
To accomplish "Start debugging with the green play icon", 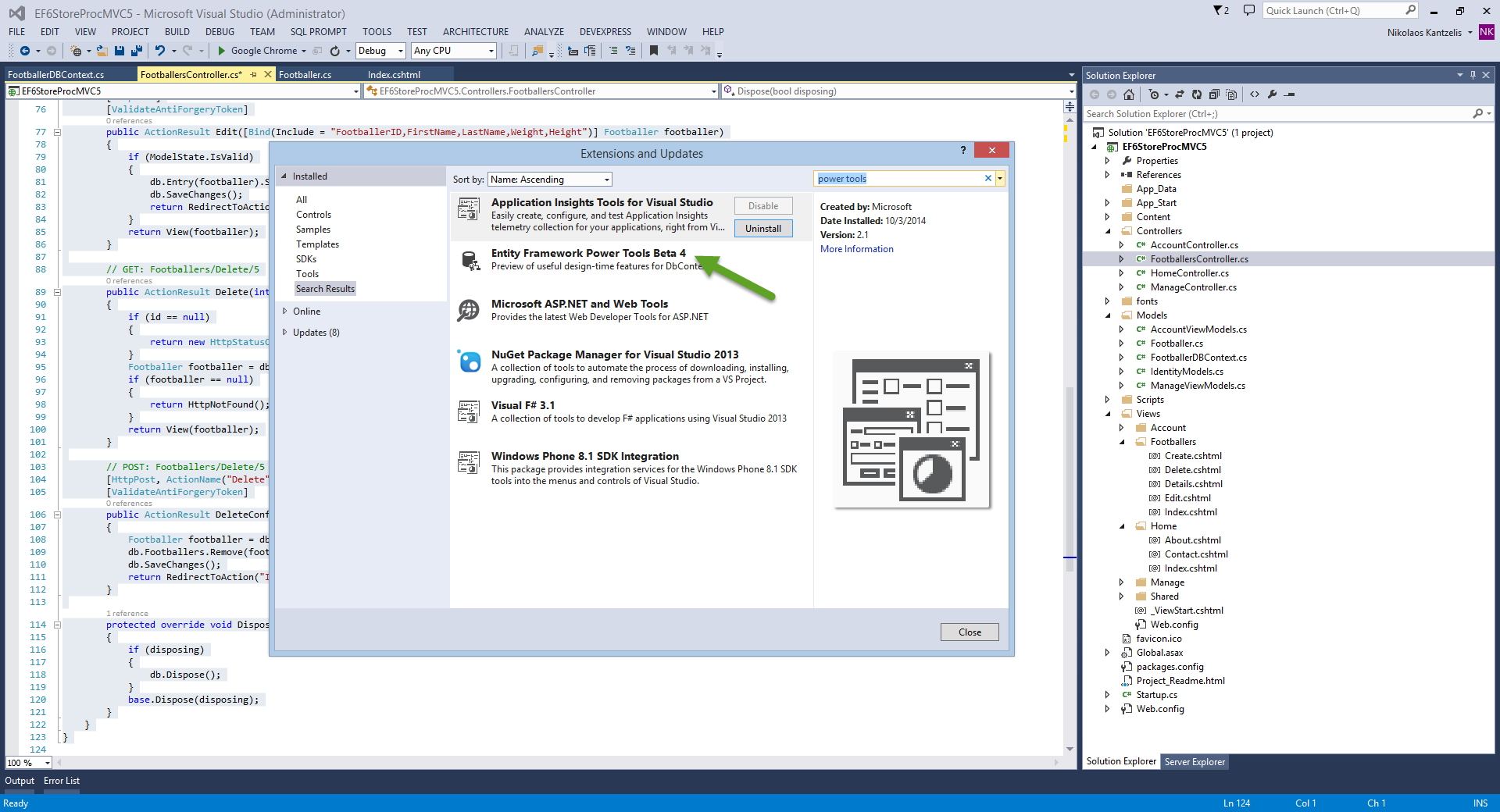I will coord(222,51).
